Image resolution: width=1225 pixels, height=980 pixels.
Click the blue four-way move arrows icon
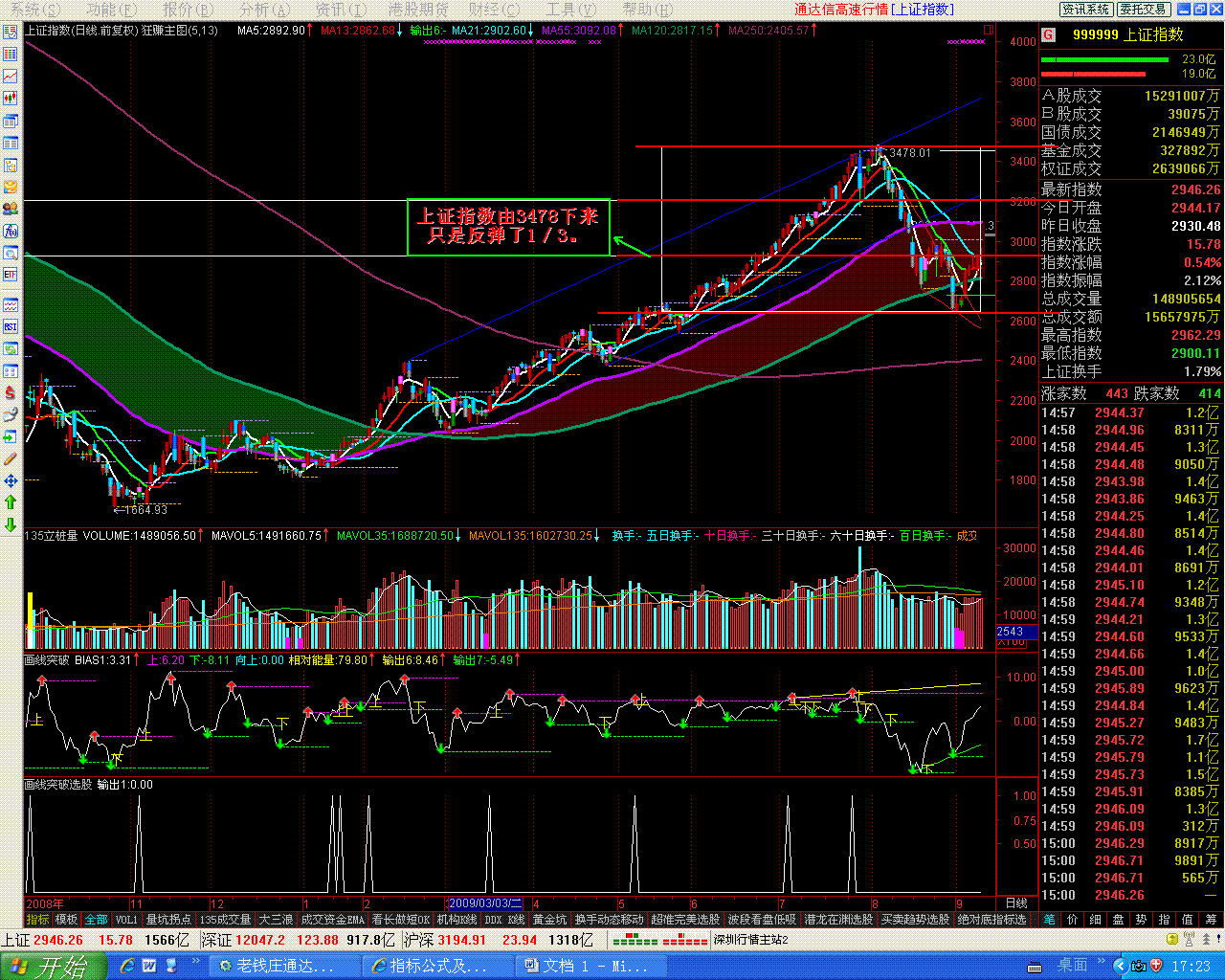point(11,480)
